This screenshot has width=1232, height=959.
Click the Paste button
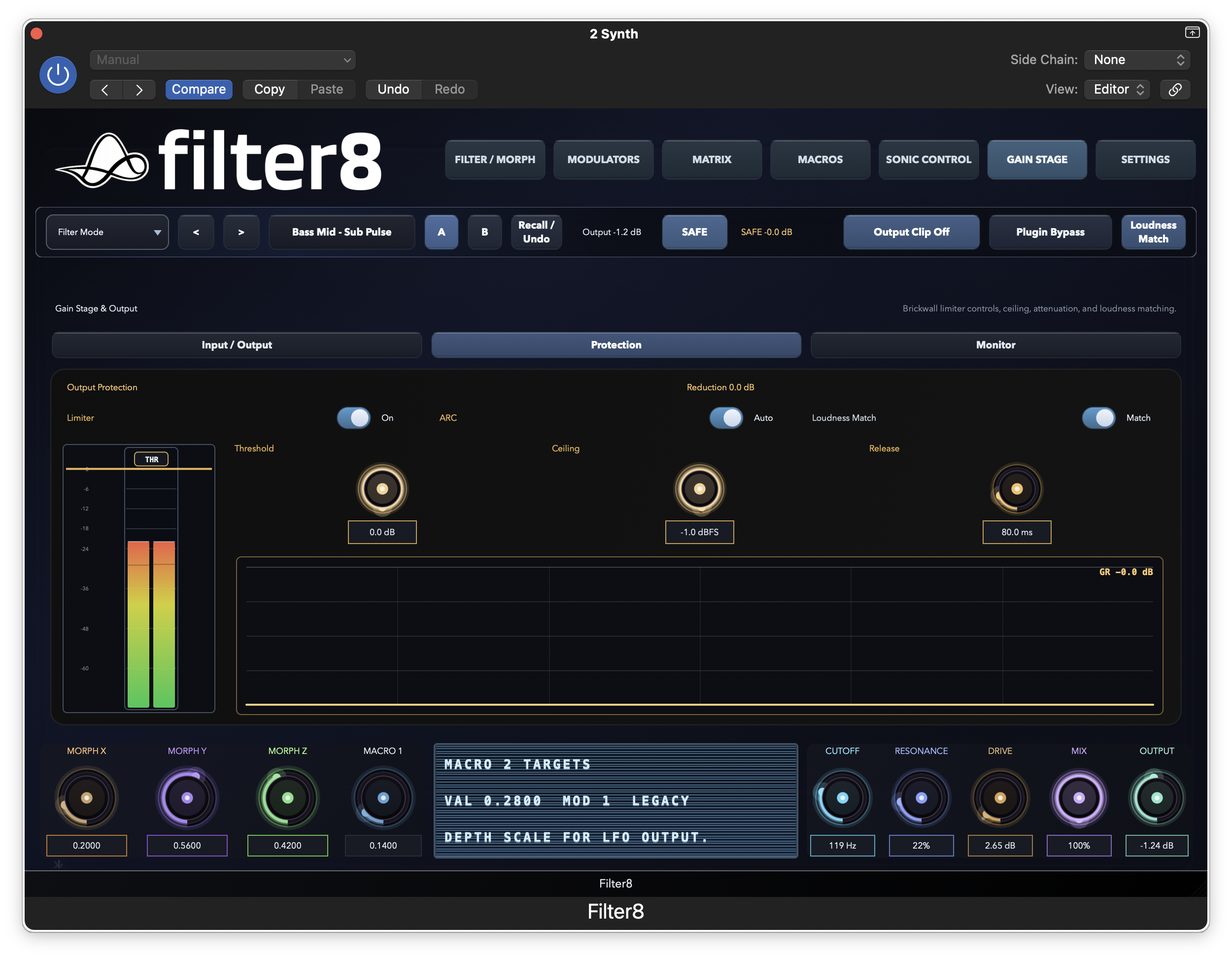click(x=327, y=89)
